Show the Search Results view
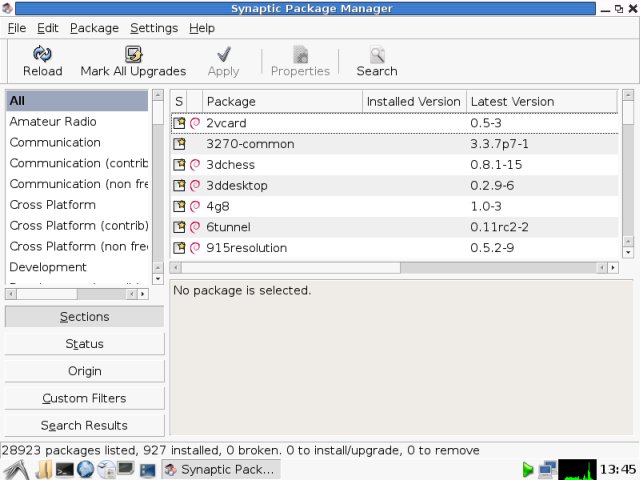 [x=84, y=426]
